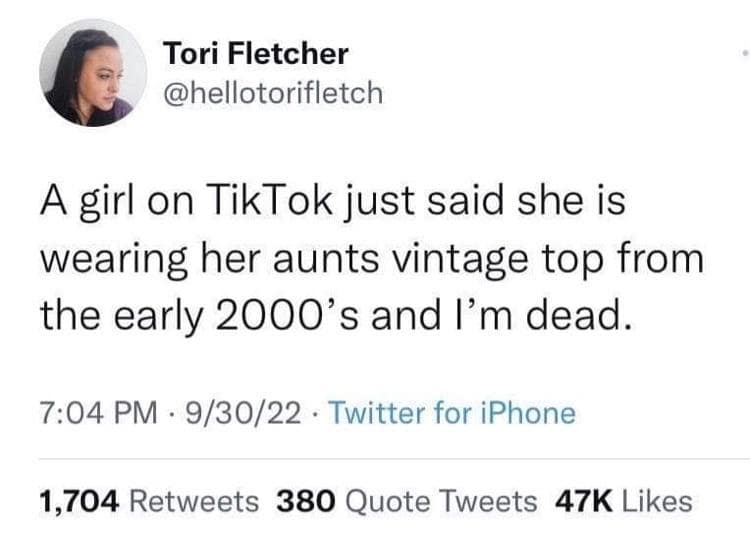750x540 pixels.
Task: Click the tweet's first line of text
Action: pos(332,202)
